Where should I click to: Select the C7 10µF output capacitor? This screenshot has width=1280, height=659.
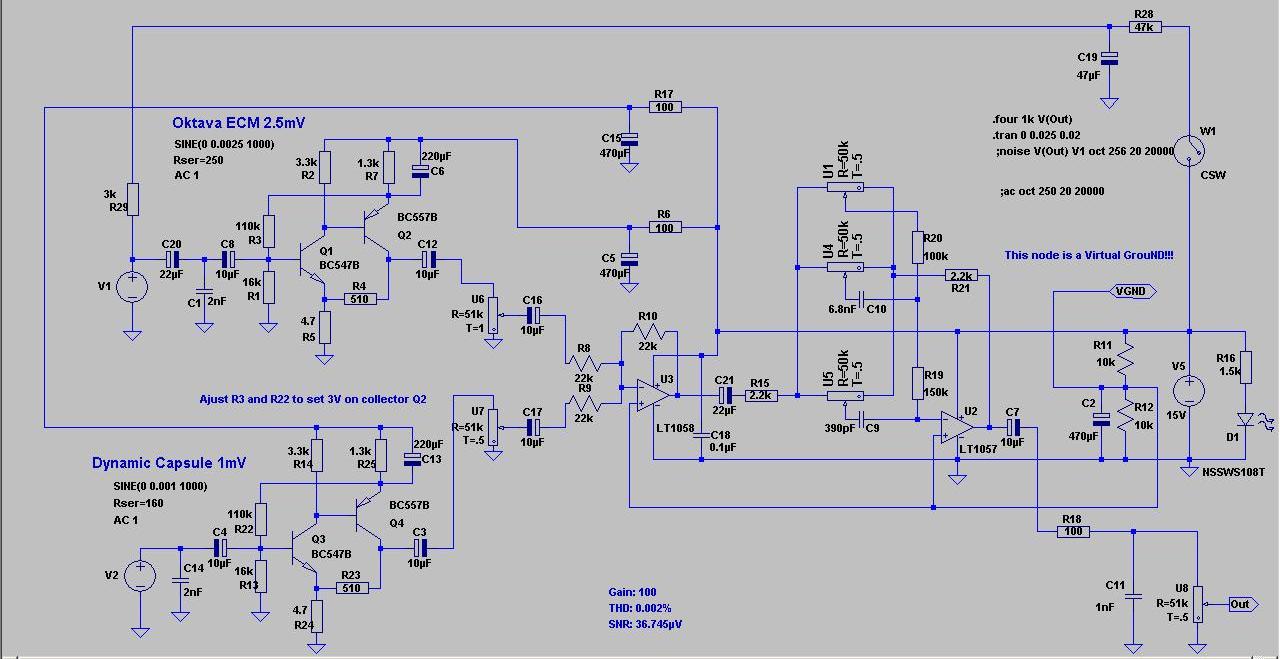click(1013, 427)
